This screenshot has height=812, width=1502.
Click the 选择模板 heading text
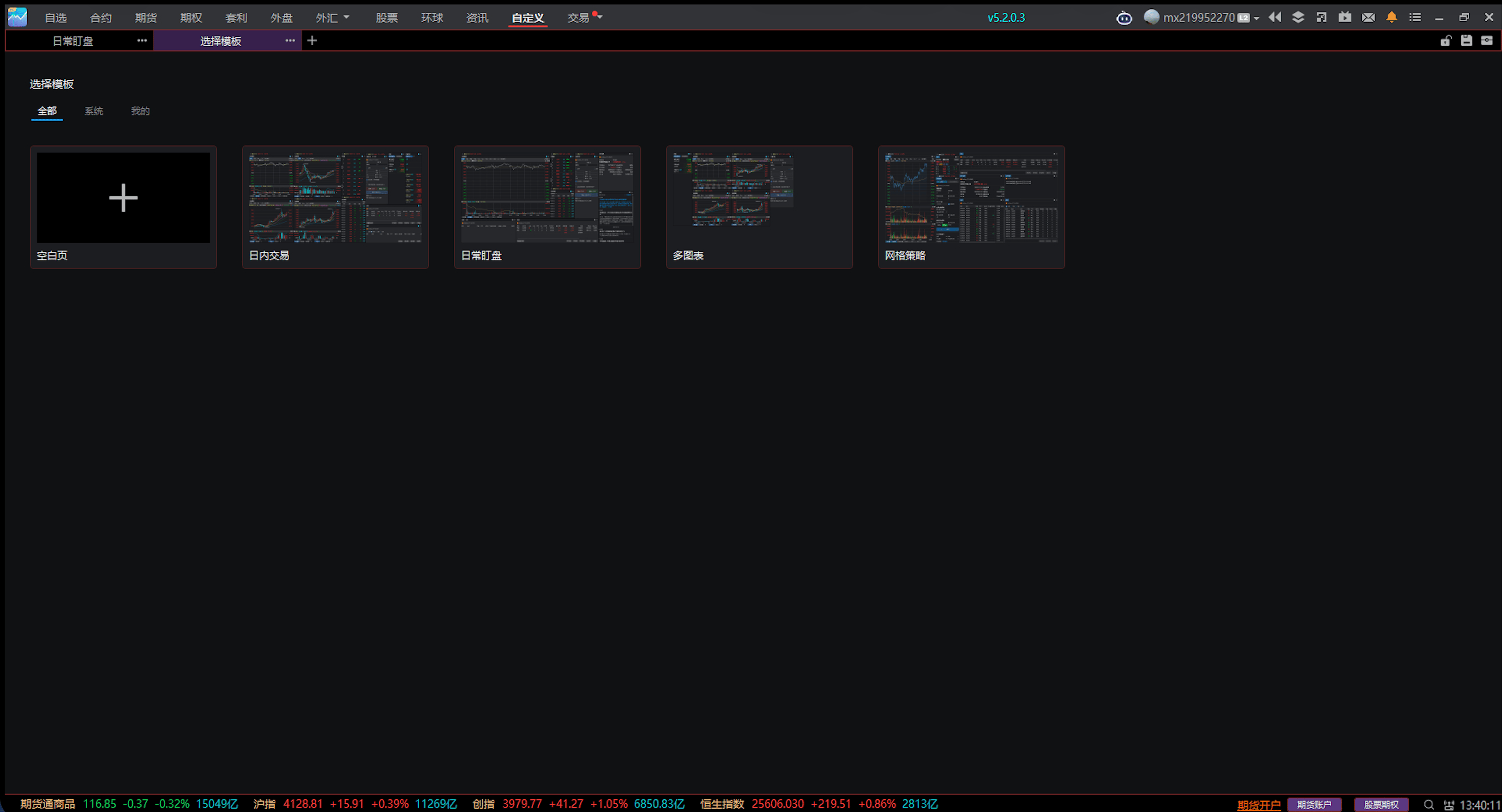click(52, 84)
